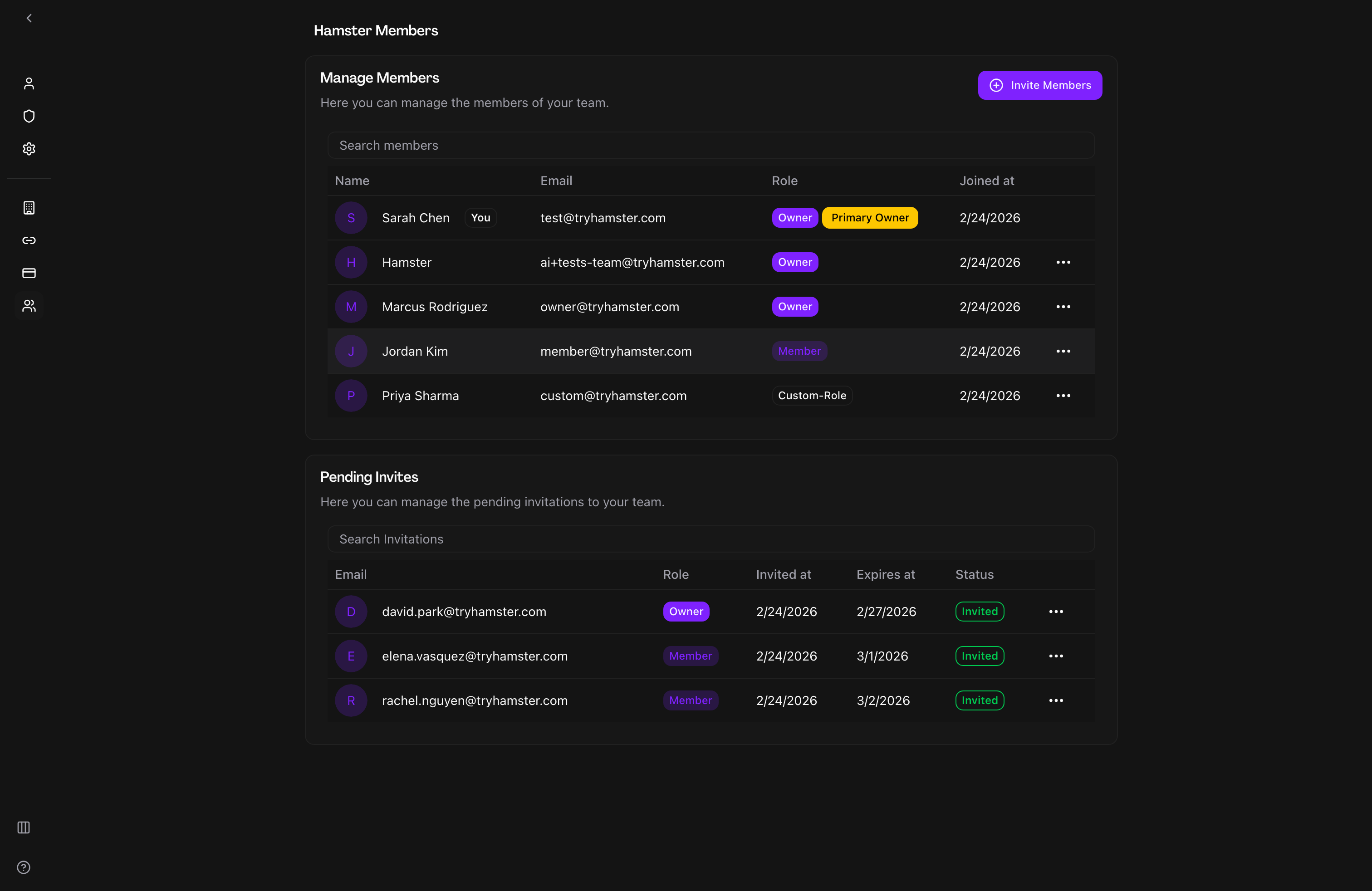This screenshot has height=891, width=1372.
Task: Open more options for Jordan Kim
Action: 1063,351
